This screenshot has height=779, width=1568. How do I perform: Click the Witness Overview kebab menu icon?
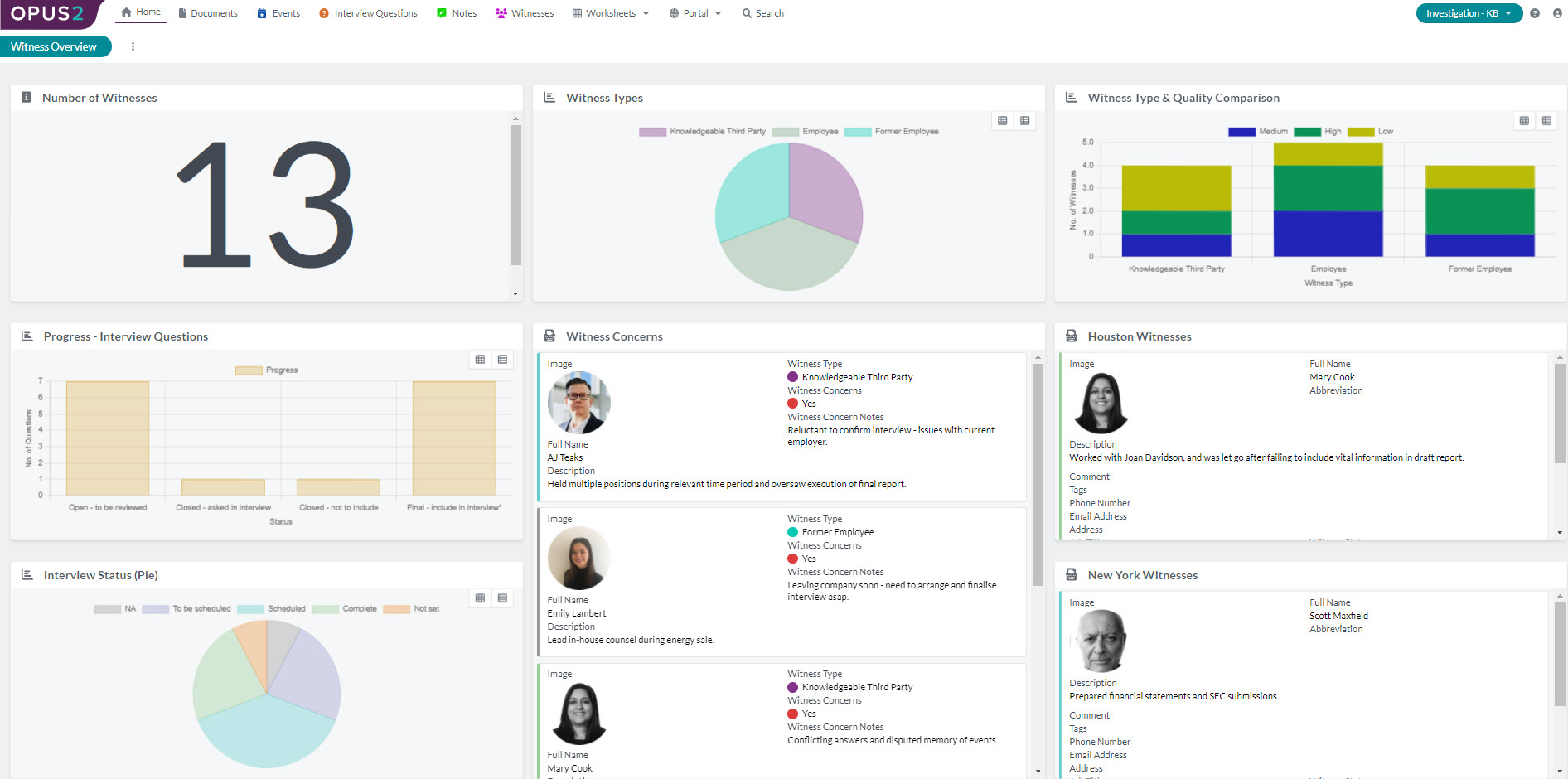click(133, 46)
